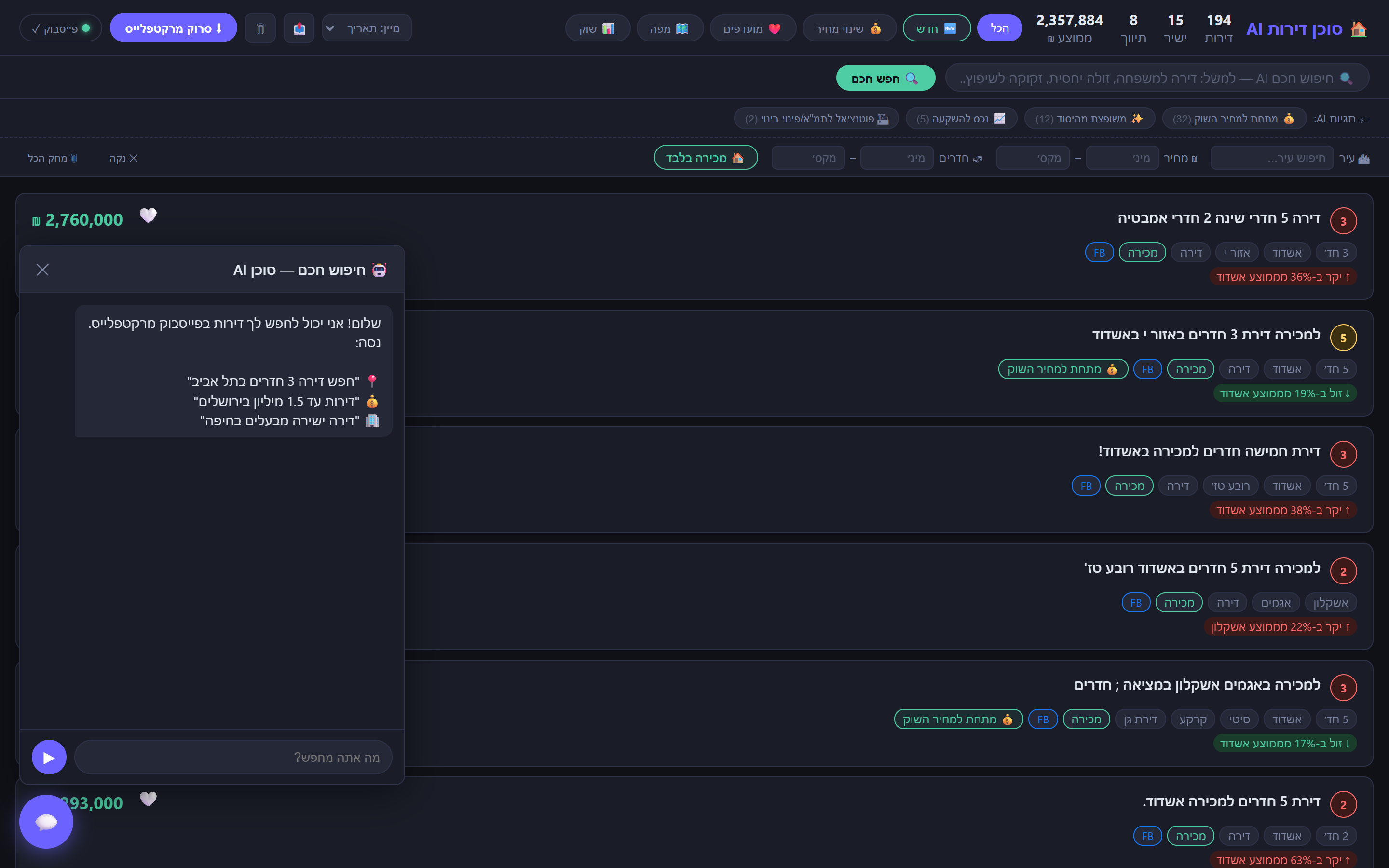This screenshot has height=868, width=1389.
Task: Toggle the מכירה בלבד sale-only filter
Action: pos(706,158)
